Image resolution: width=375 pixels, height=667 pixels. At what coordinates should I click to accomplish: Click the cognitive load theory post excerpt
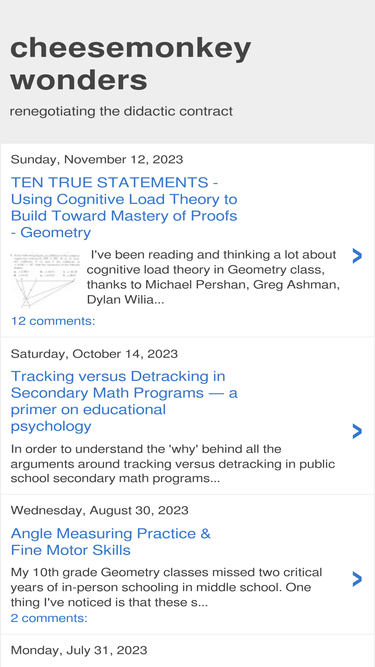pos(213,277)
